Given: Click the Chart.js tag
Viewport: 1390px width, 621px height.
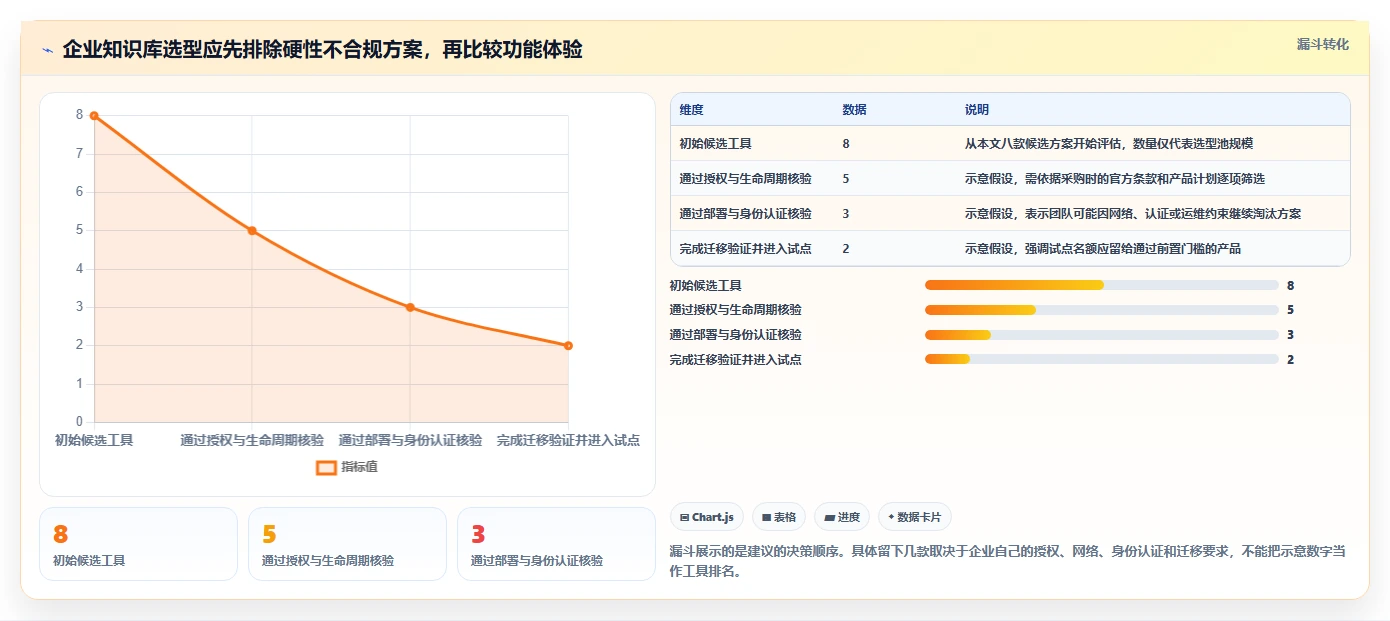Looking at the screenshot, I should coord(707,517).
